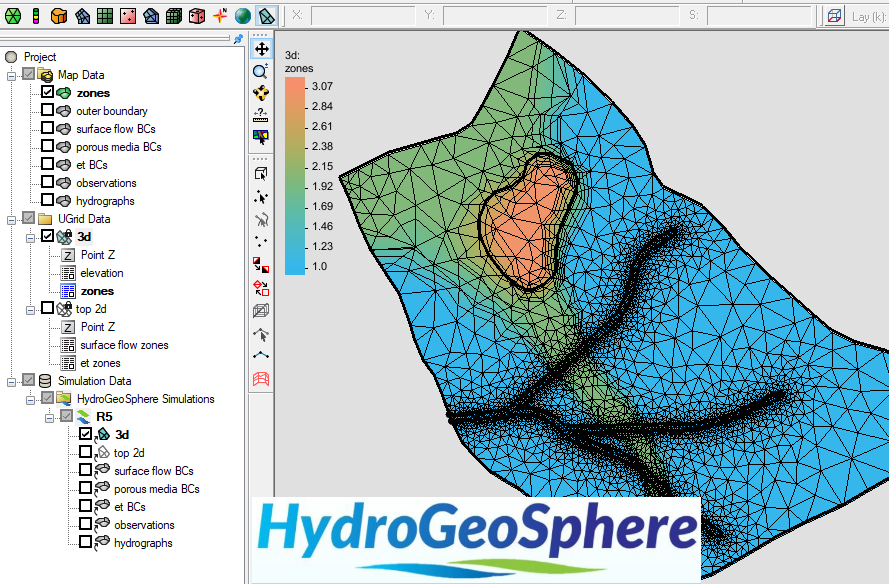Screen dimensions: 889x584
Task: Select the Pan tool in vertical toolbar
Action: (261, 49)
